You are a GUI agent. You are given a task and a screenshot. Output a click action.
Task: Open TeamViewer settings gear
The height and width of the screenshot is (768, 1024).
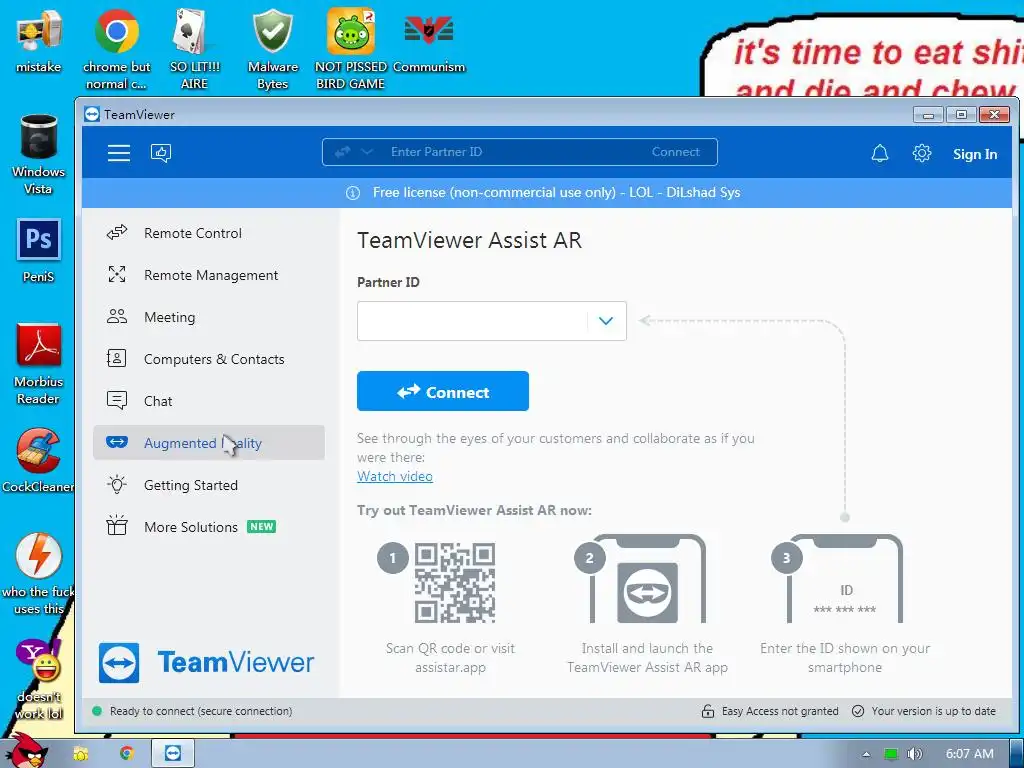[x=921, y=153]
